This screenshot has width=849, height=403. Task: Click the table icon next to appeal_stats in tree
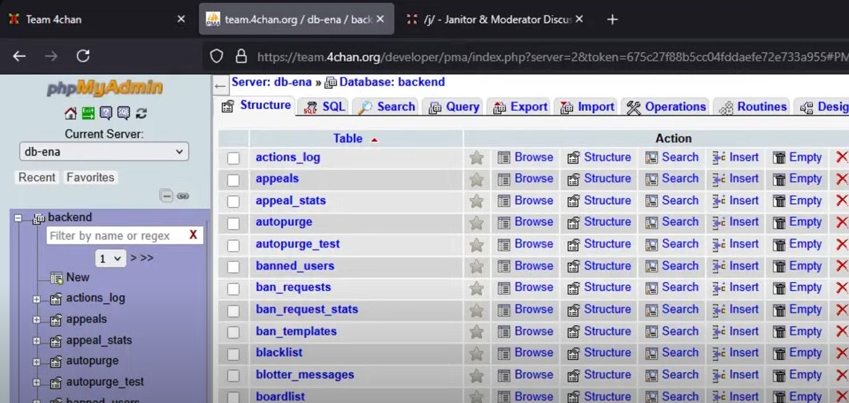(x=56, y=341)
